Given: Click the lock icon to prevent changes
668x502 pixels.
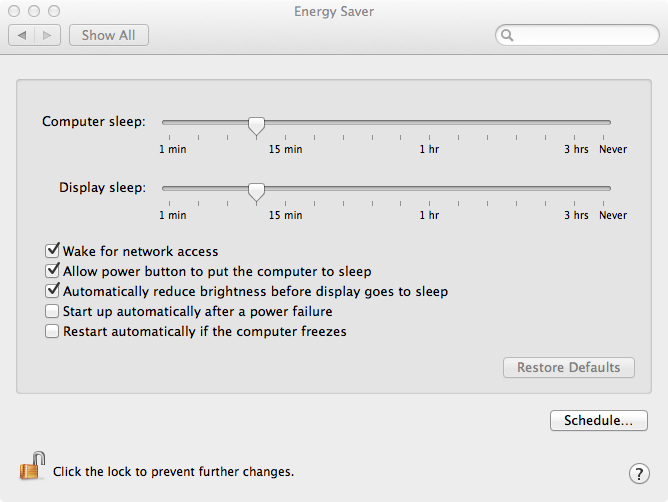Looking at the screenshot, I should click(x=32, y=466).
